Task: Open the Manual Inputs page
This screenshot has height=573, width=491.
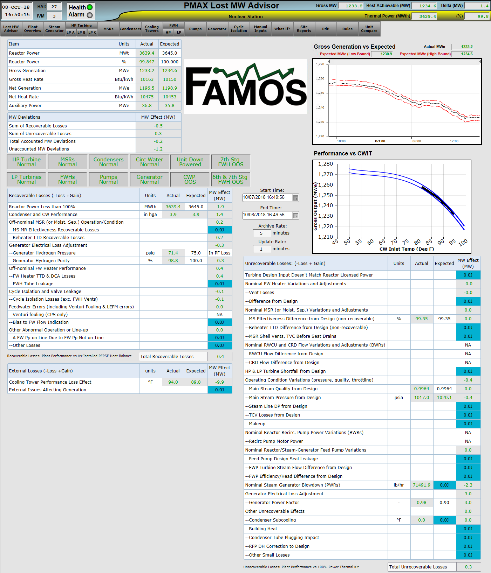Action: pyautogui.click(x=260, y=29)
